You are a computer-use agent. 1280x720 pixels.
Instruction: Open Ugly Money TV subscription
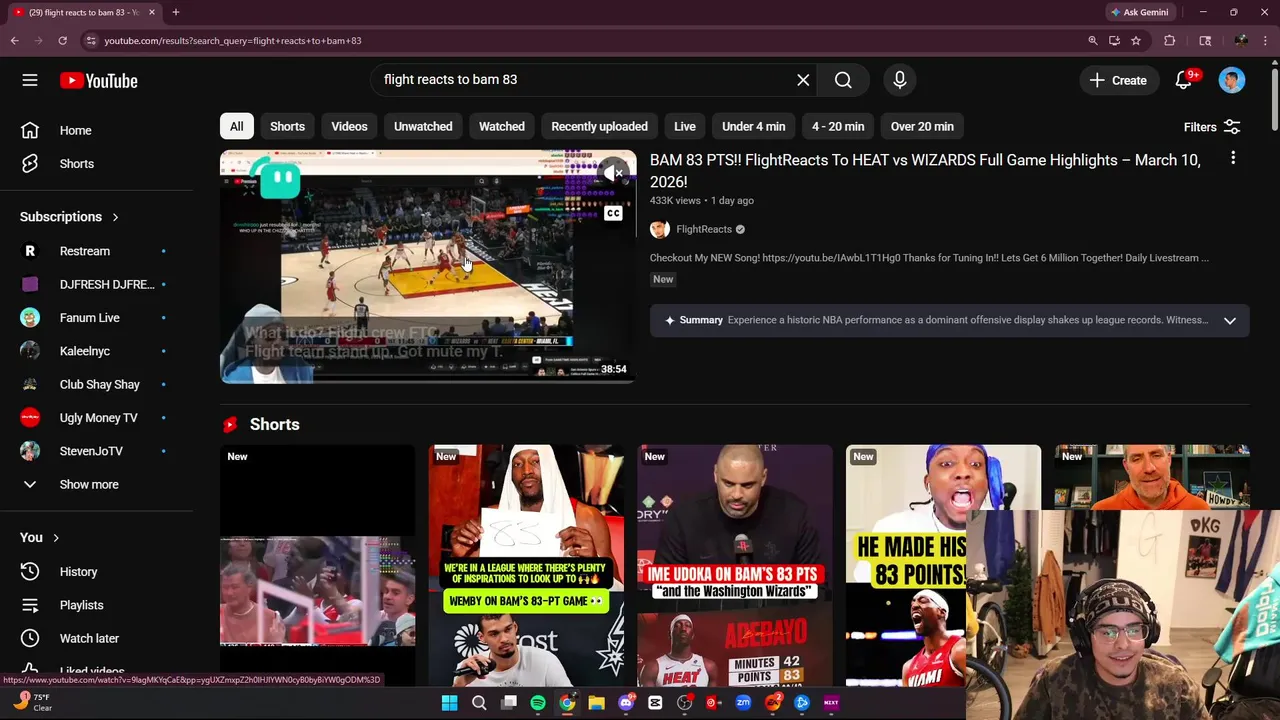click(96, 418)
